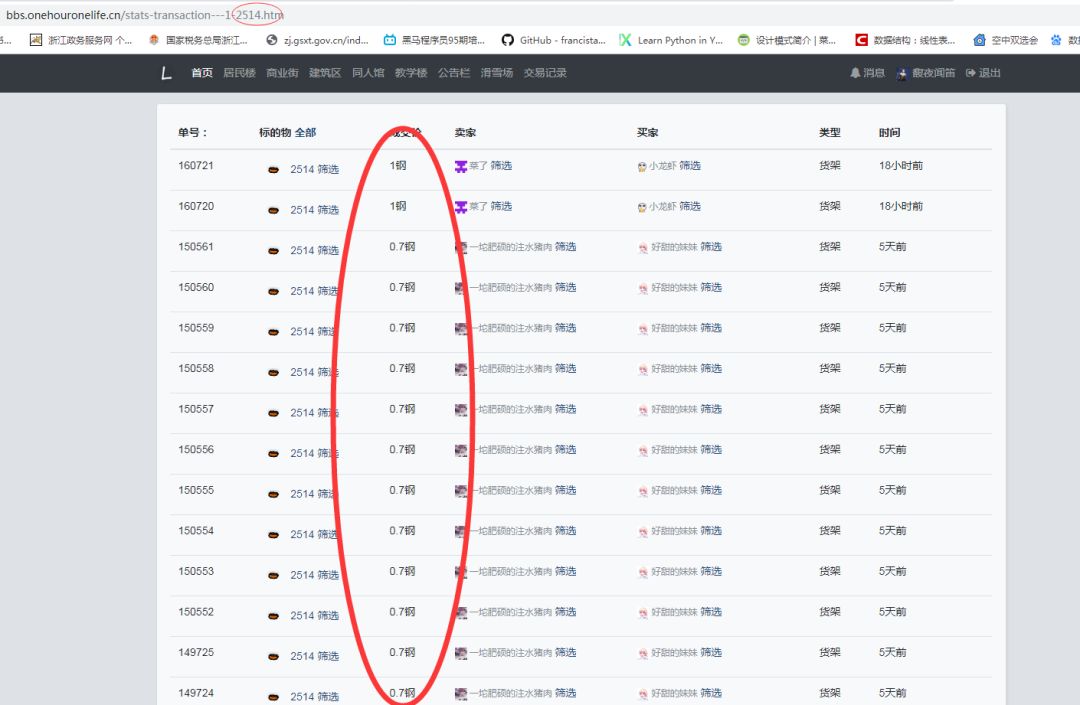Filter by buyer 小龙虾 in row 160720
The width and height of the screenshot is (1080, 705).
point(689,206)
